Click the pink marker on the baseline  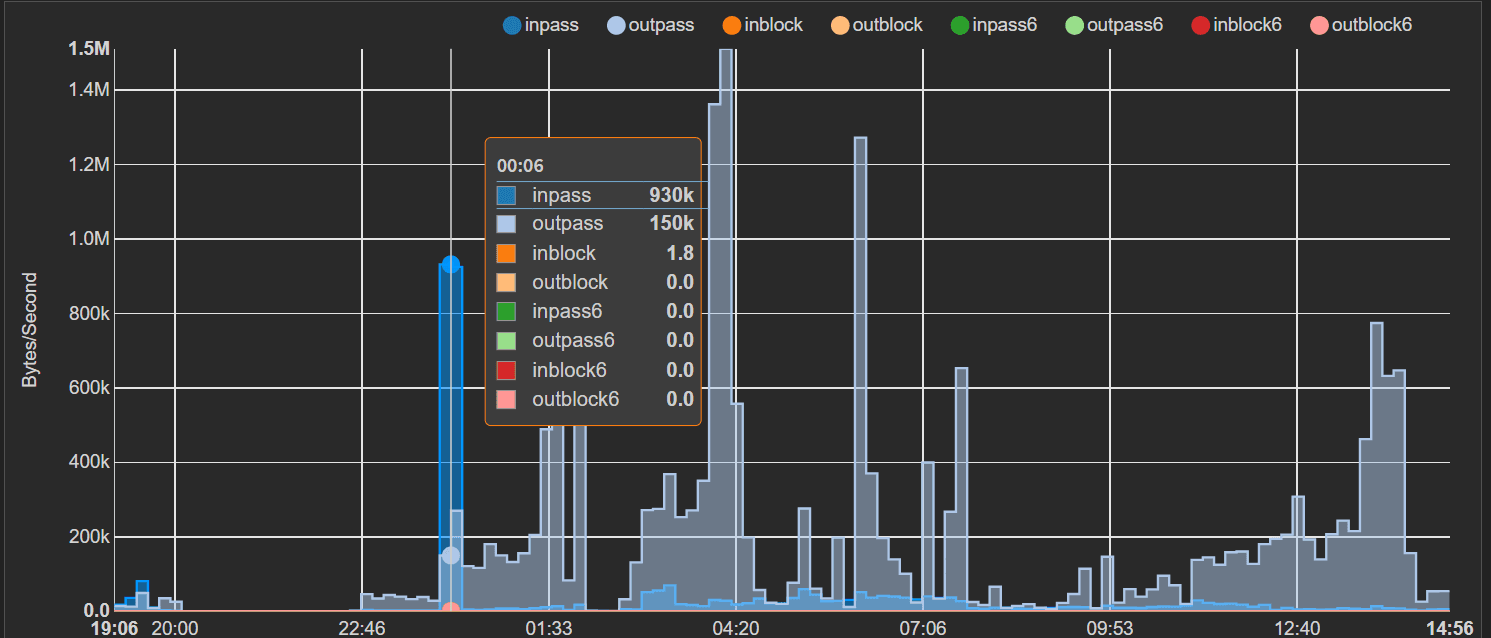click(x=451, y=609)
